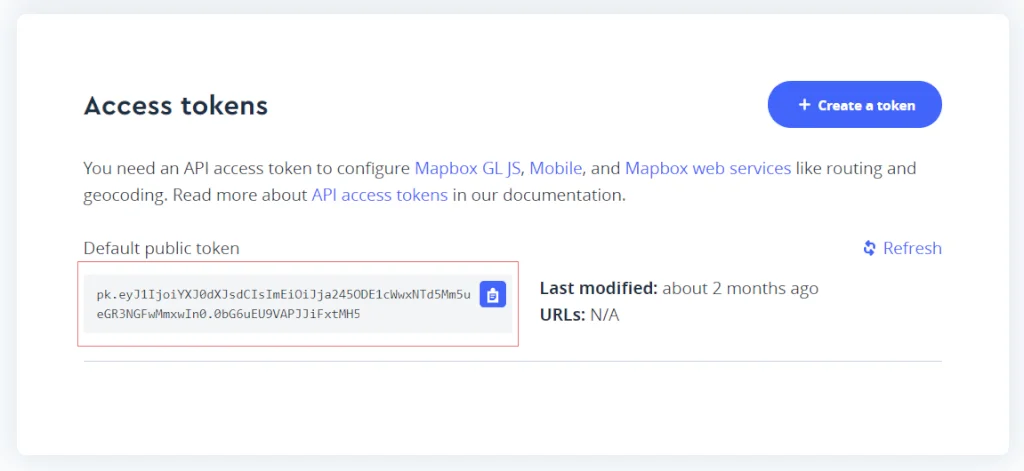Open the Mapbox web services link
Screen dimensions: 1024x471
coord(708,168)
